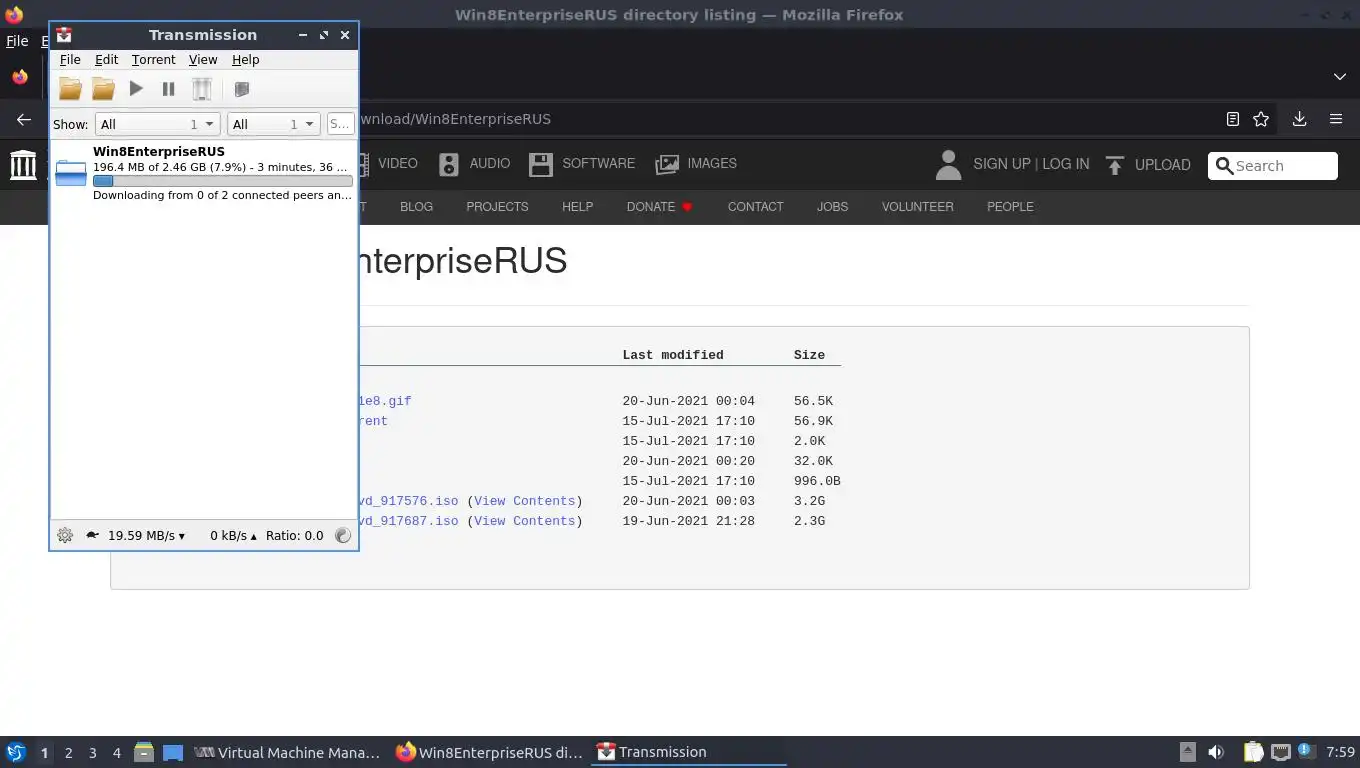Open the SOFTWARE section

(582, 164)
